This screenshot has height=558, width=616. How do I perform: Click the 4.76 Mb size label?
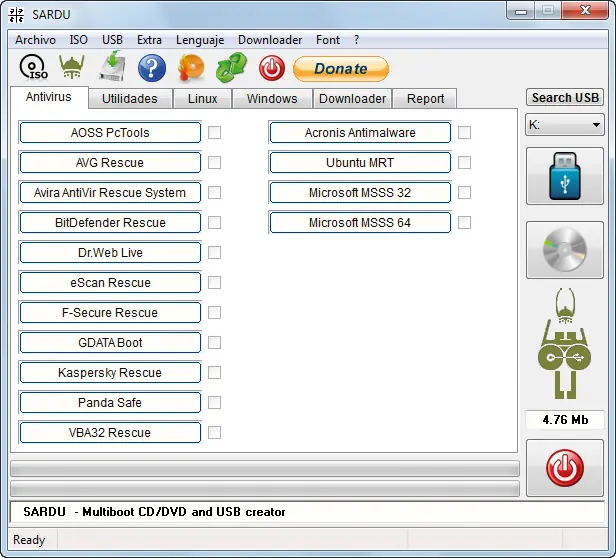[565, 420]
